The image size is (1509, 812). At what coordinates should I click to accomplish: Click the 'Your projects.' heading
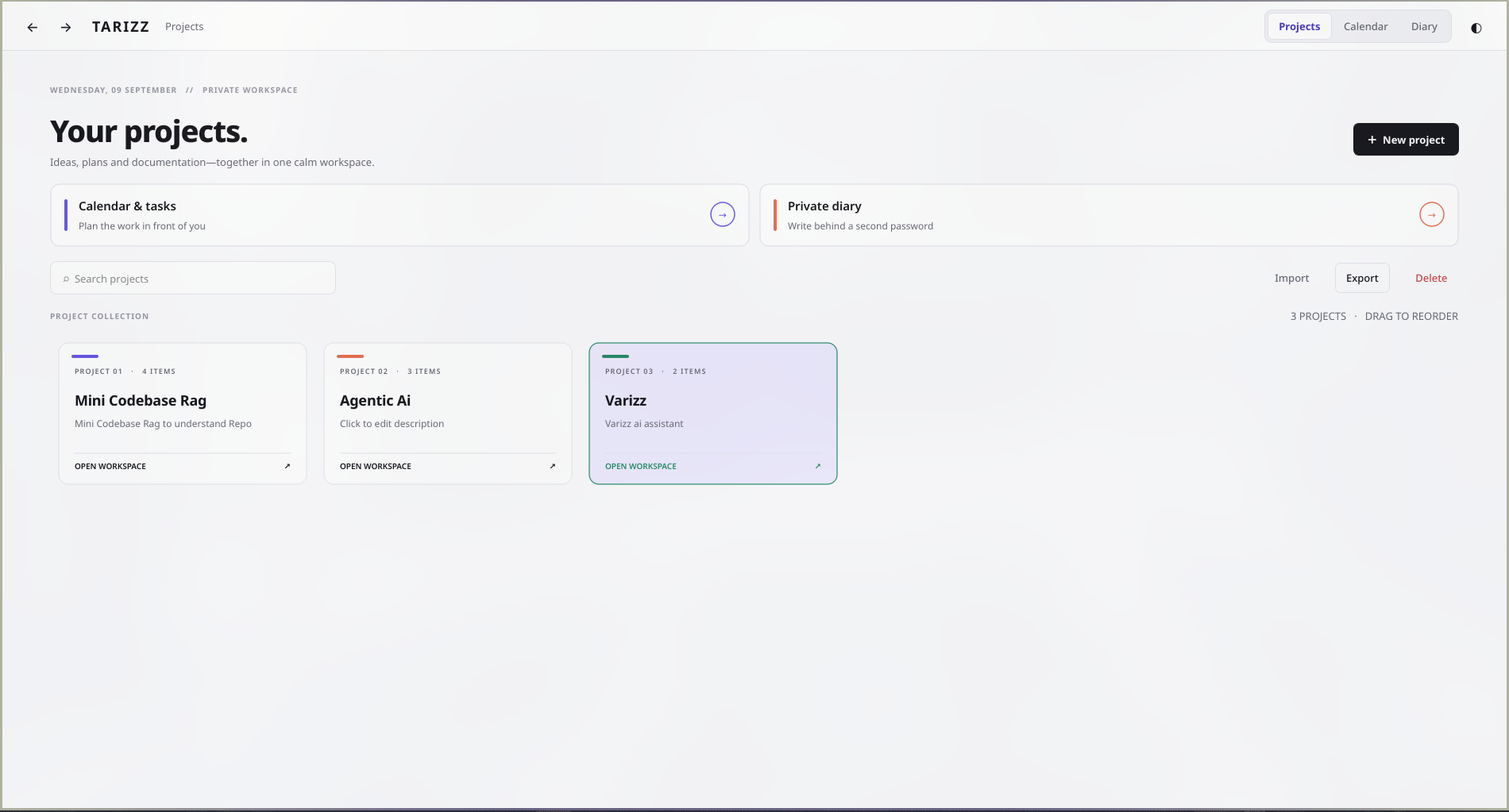click(149, 132)
